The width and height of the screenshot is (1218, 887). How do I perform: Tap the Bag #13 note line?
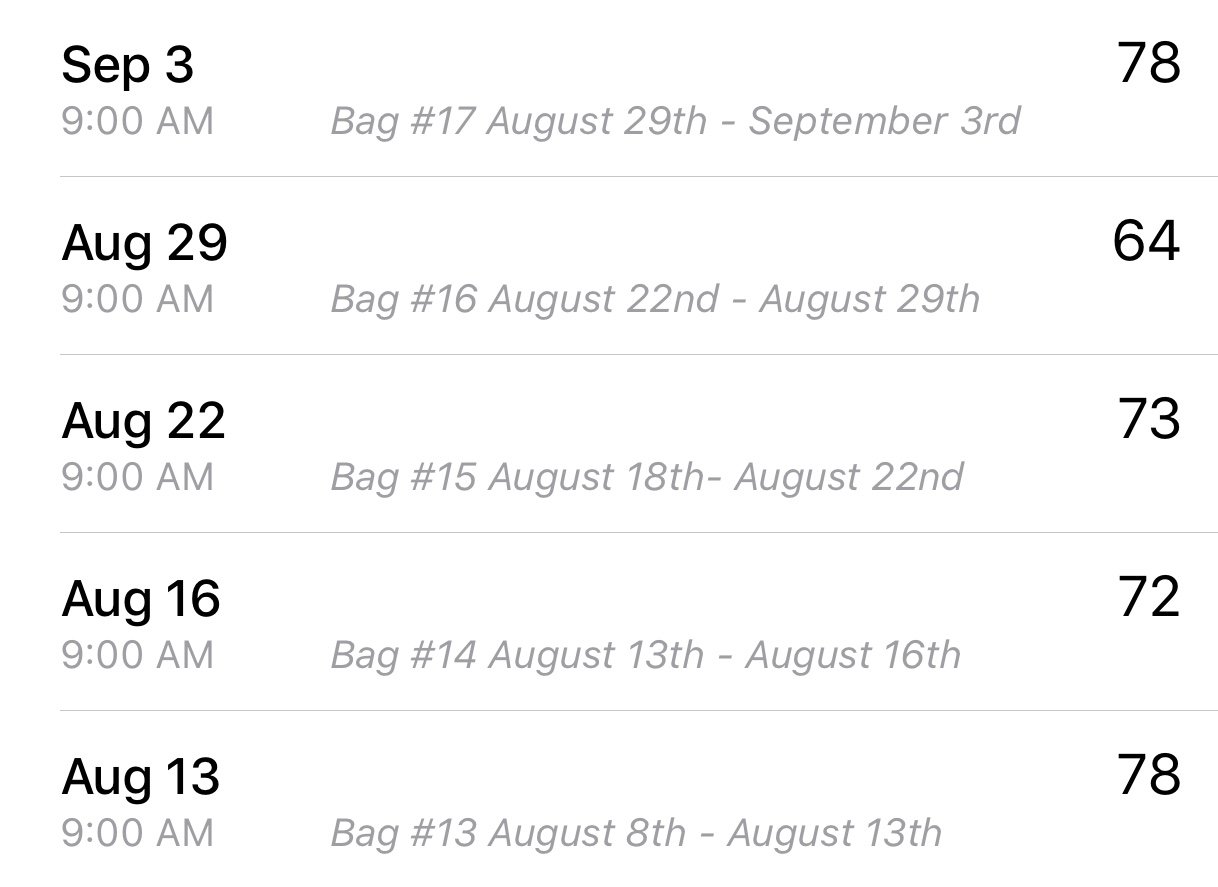pyautogui.click(x=636, y=833)
